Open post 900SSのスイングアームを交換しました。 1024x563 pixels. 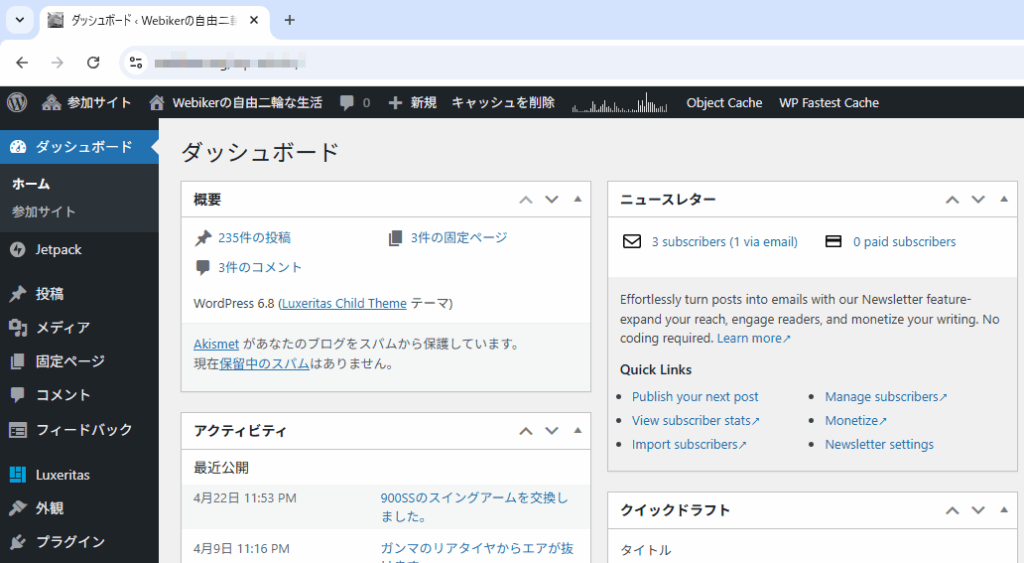tap(475, 507)
